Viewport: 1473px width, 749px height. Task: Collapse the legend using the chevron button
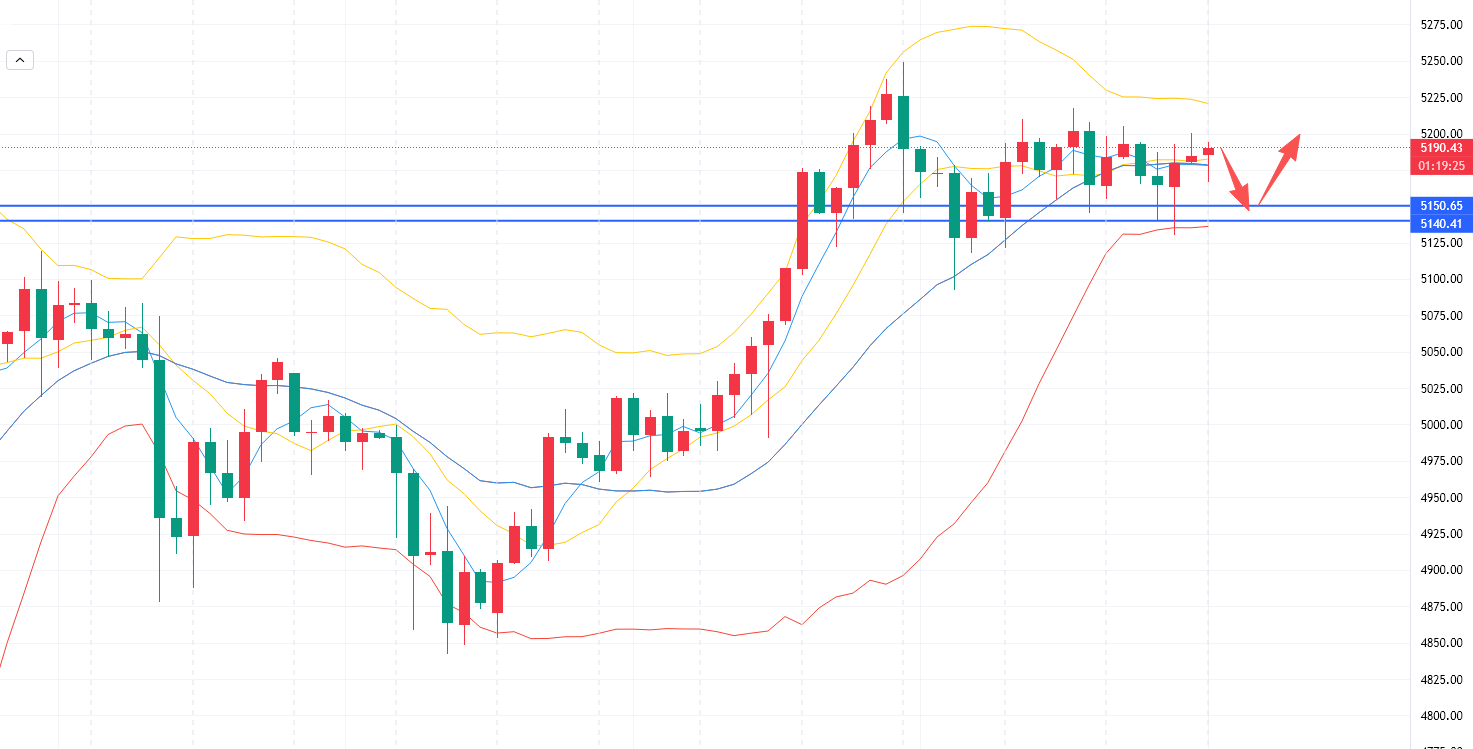20,60
